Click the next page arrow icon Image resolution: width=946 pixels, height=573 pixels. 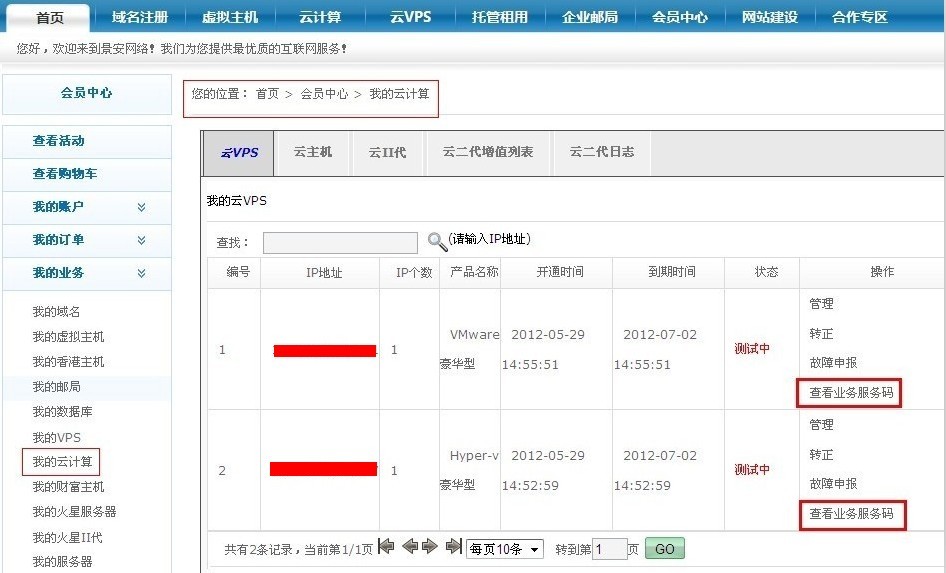pos(430,547)
